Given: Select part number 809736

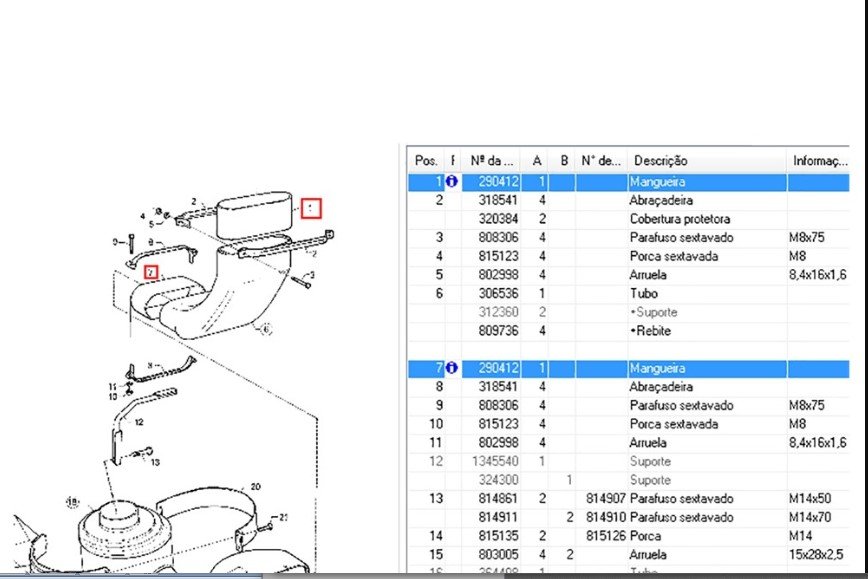Looking at the screenshot, I should pyautogui.click(x=499, y=331).
